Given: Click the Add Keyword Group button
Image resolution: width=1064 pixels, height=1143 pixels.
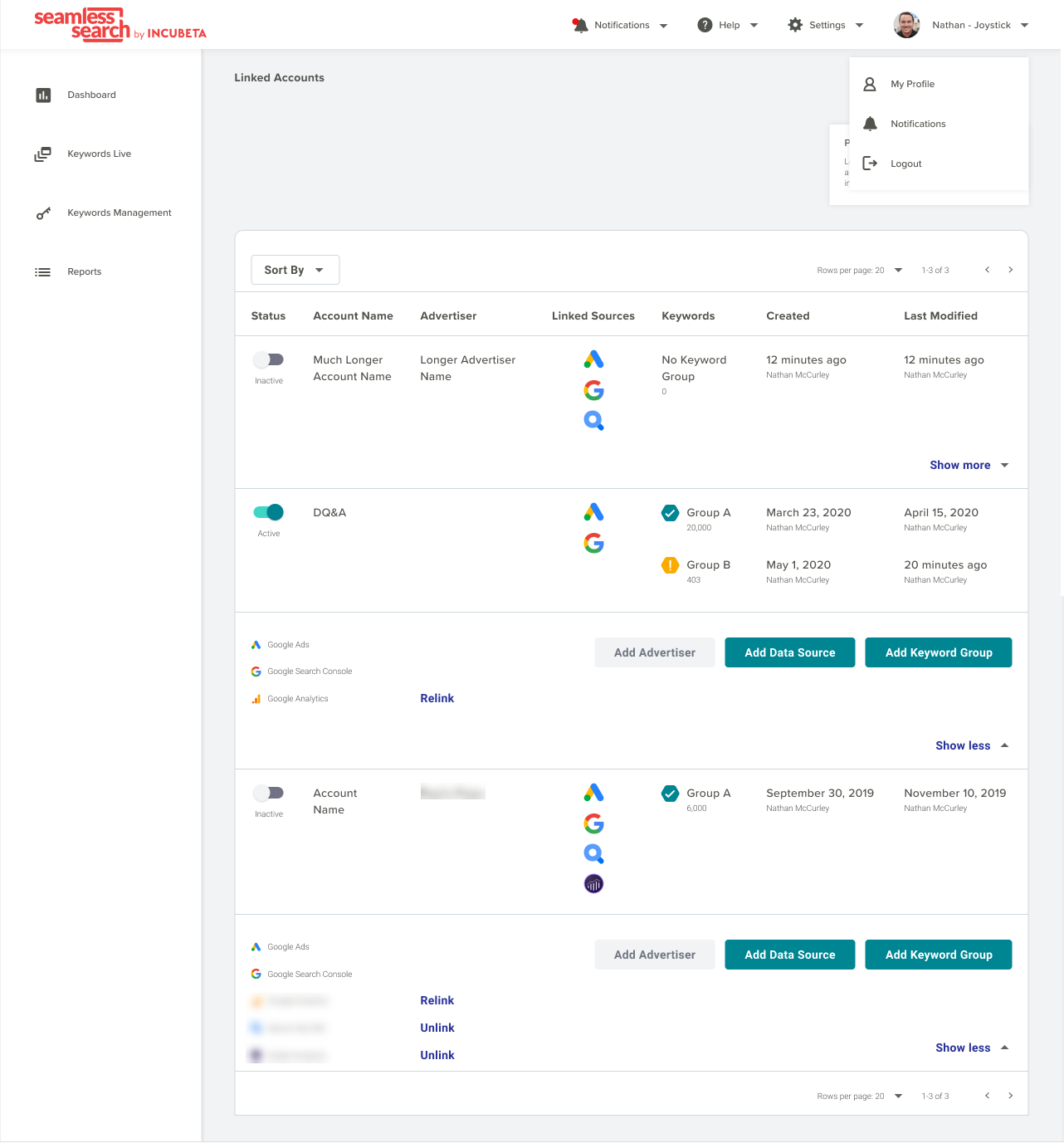Looking at the screenshot, I should [939, 652].
